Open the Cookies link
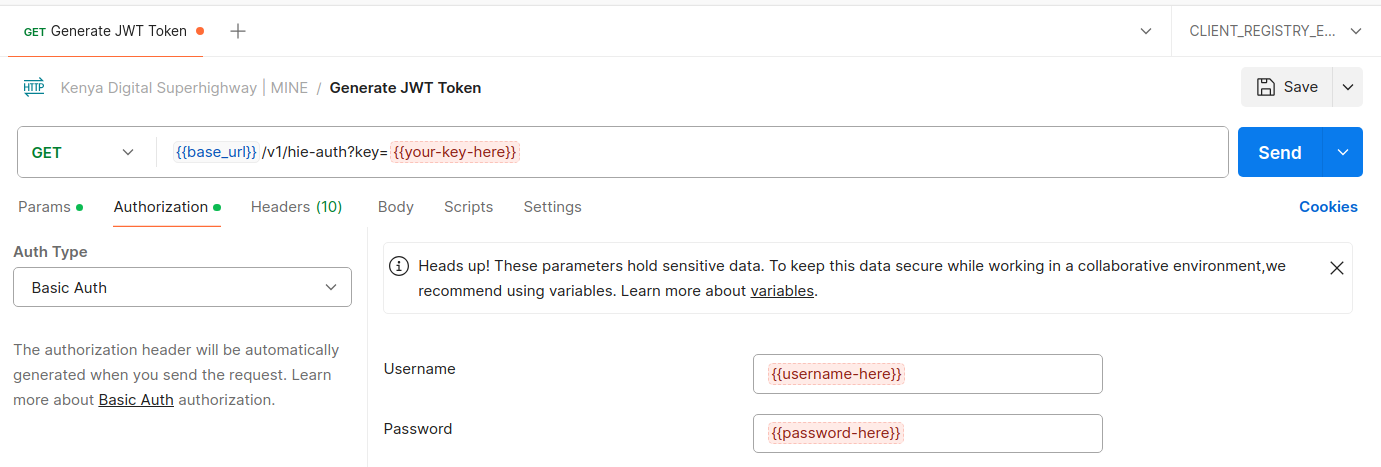Screen dimensions: 1381x467 [x=1328, y=207]
